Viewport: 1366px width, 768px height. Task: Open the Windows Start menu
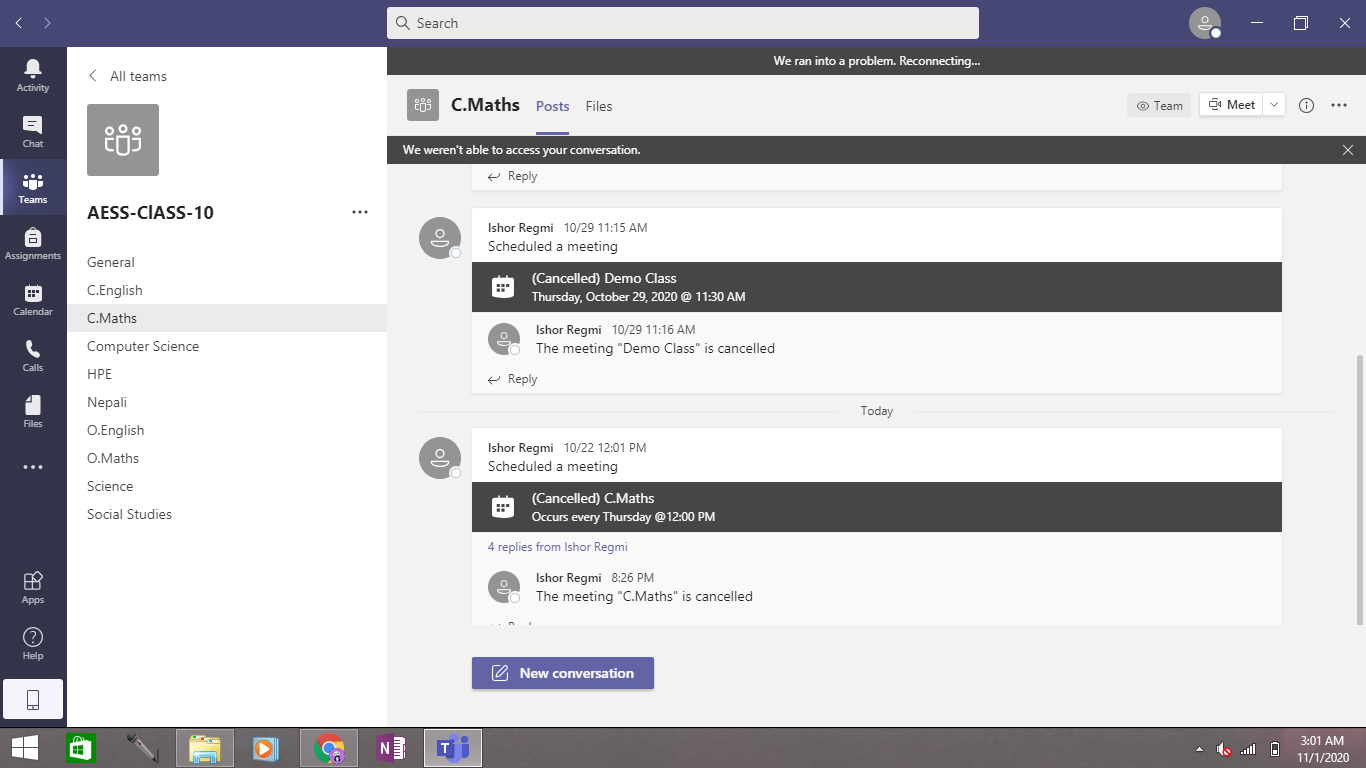pos(25,748)
